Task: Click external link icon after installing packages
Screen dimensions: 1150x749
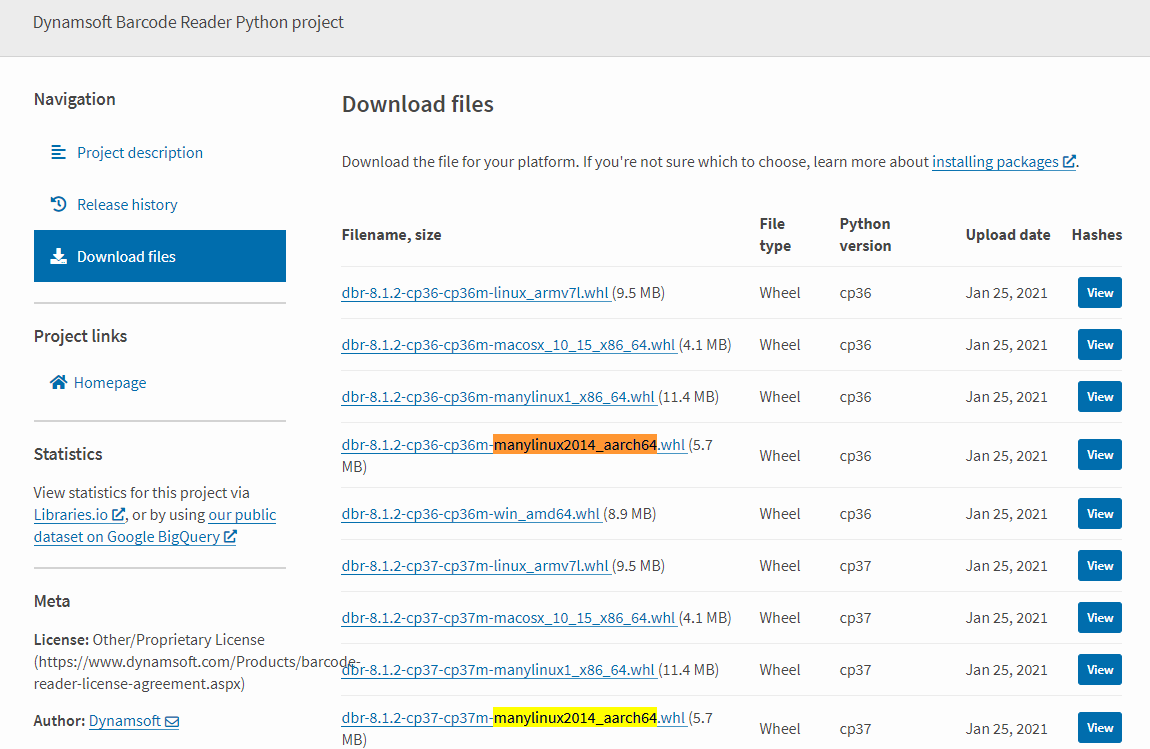Action: tap(1069, 162)
